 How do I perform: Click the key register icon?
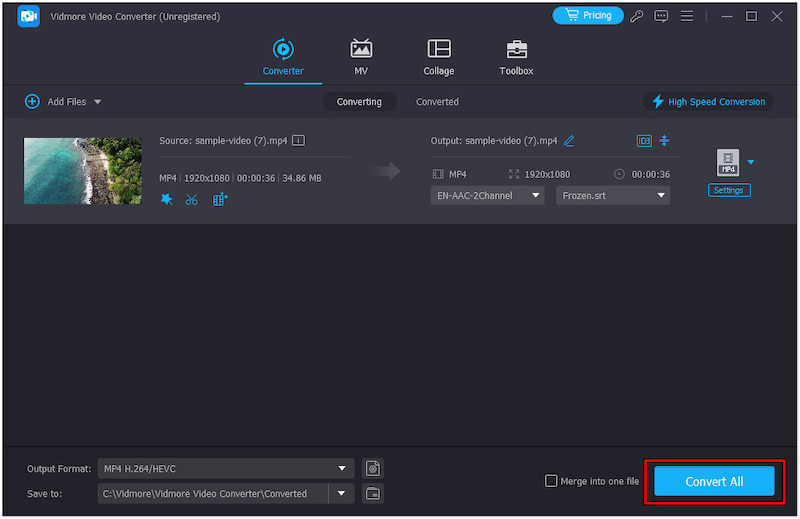[x=637, y=16]
